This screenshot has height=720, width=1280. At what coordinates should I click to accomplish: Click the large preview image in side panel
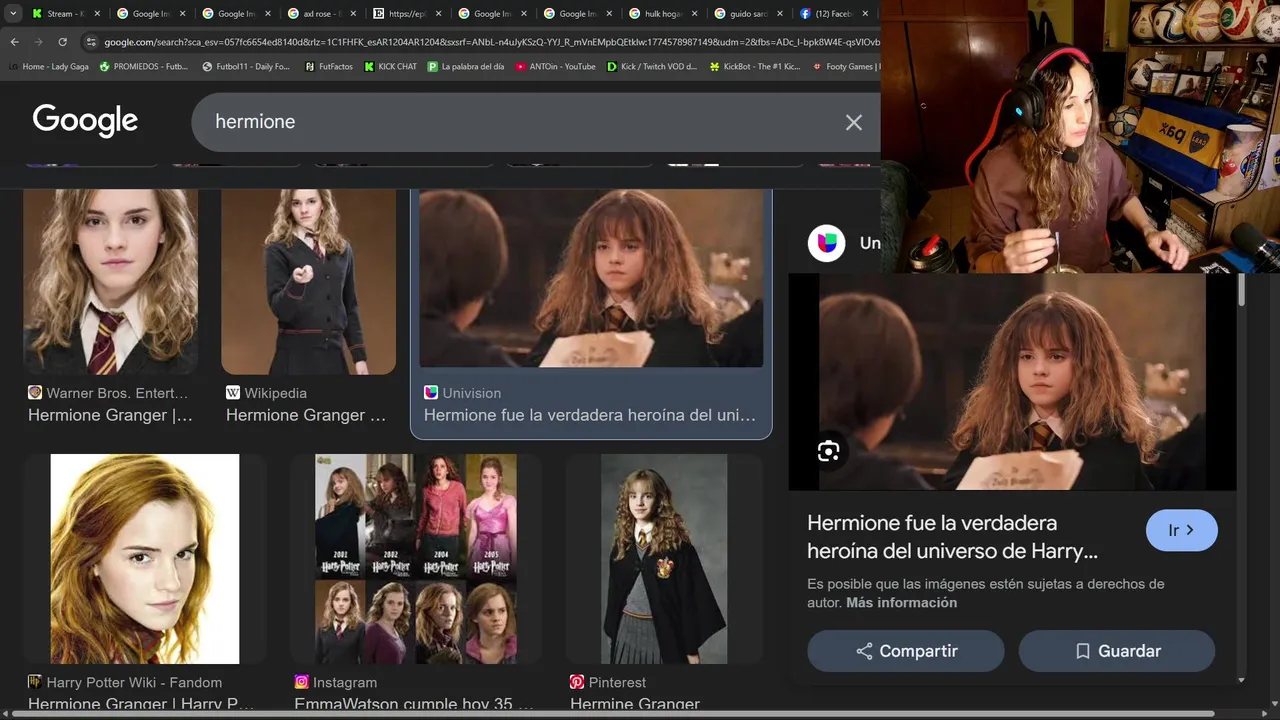[x=1012, y=382]
